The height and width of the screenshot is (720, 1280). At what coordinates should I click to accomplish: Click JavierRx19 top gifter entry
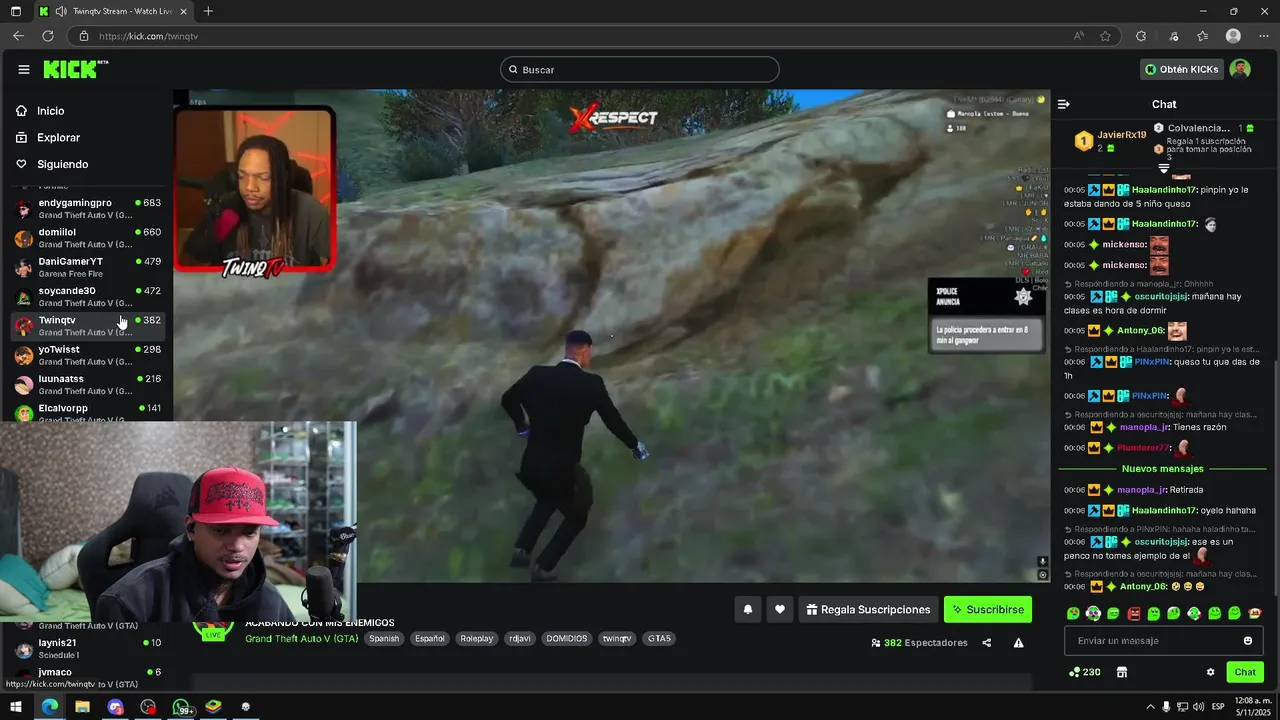coord(1110,141)
